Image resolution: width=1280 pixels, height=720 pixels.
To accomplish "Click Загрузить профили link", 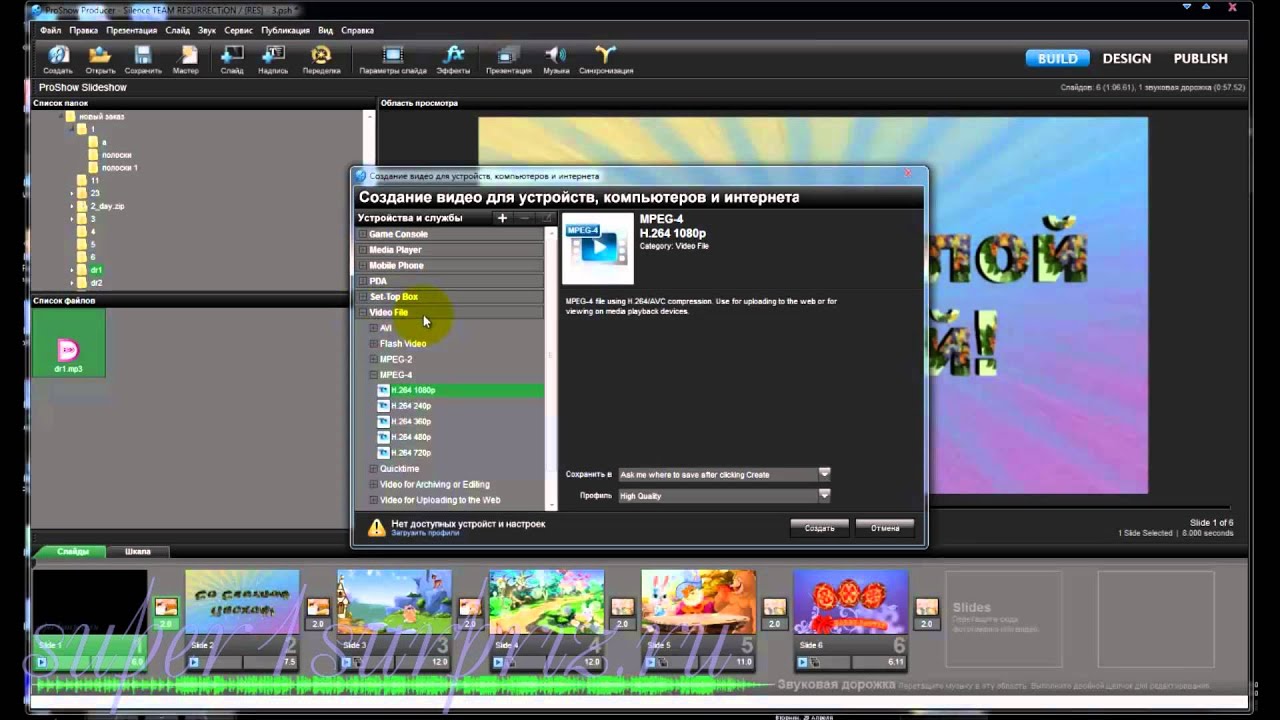I will tap(425, 533).
